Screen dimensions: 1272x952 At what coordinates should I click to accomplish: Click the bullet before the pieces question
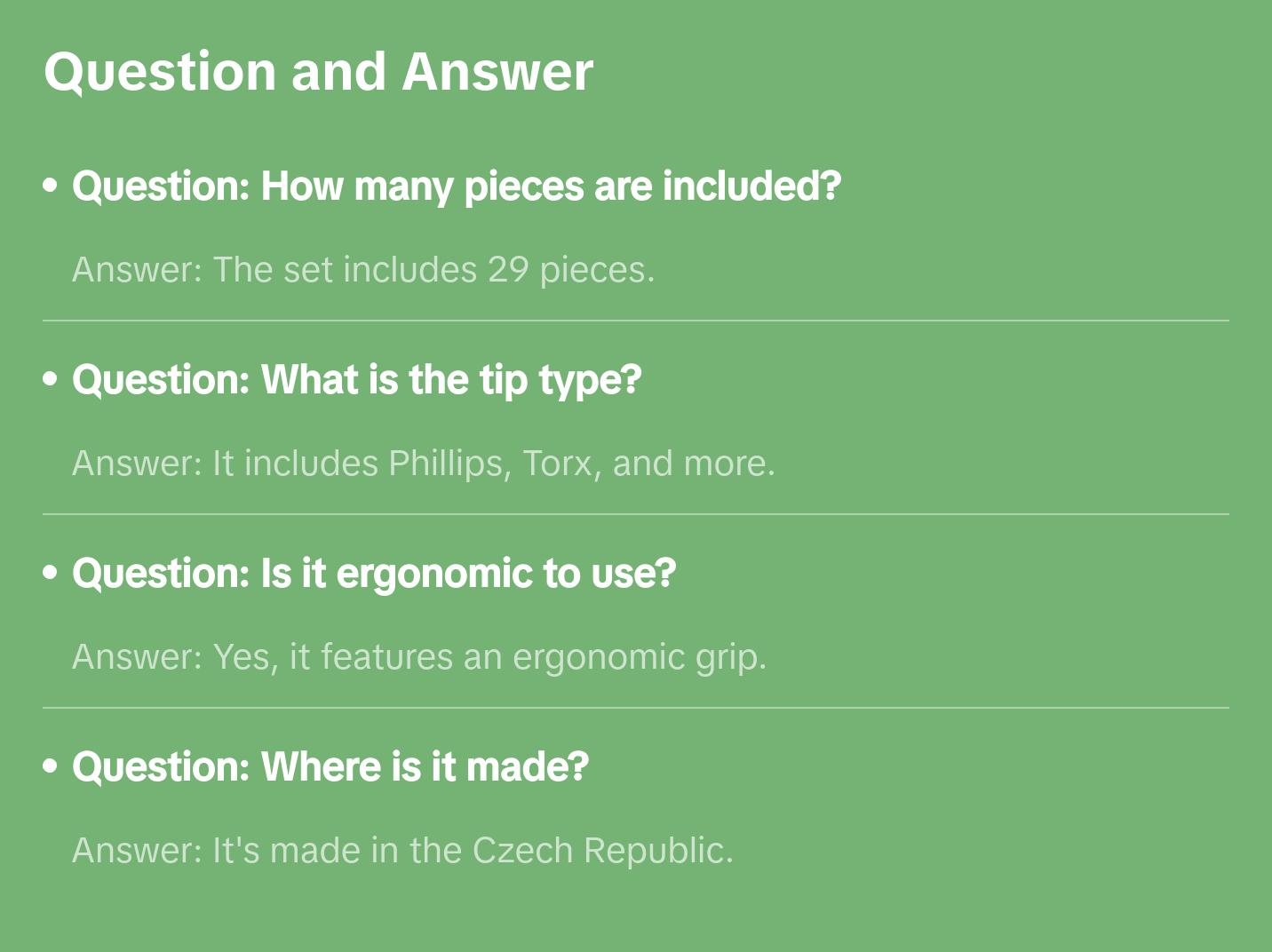pyautogui.click(x=51, y=186)
